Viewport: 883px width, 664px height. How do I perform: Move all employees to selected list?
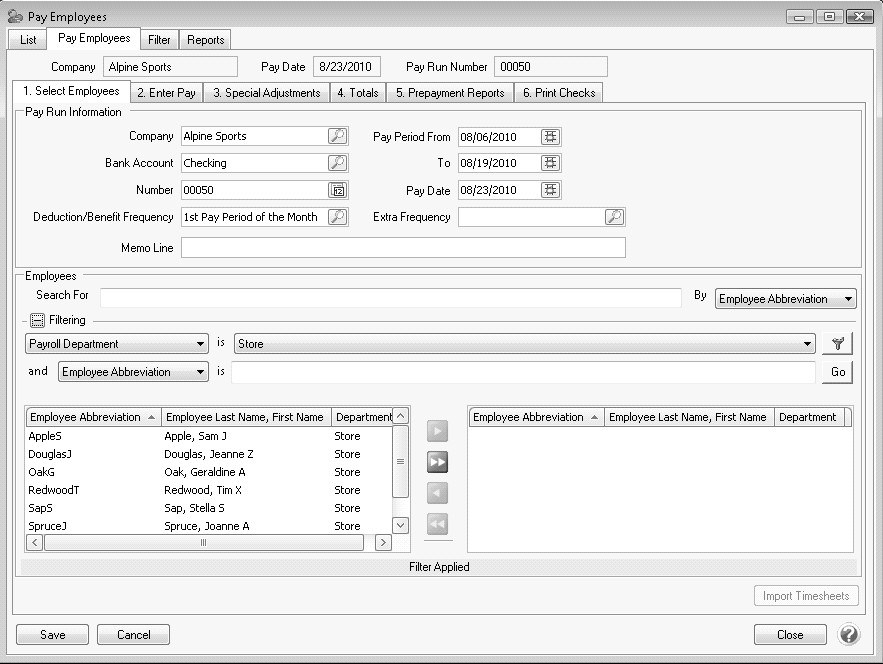click(x=437, y=462)
